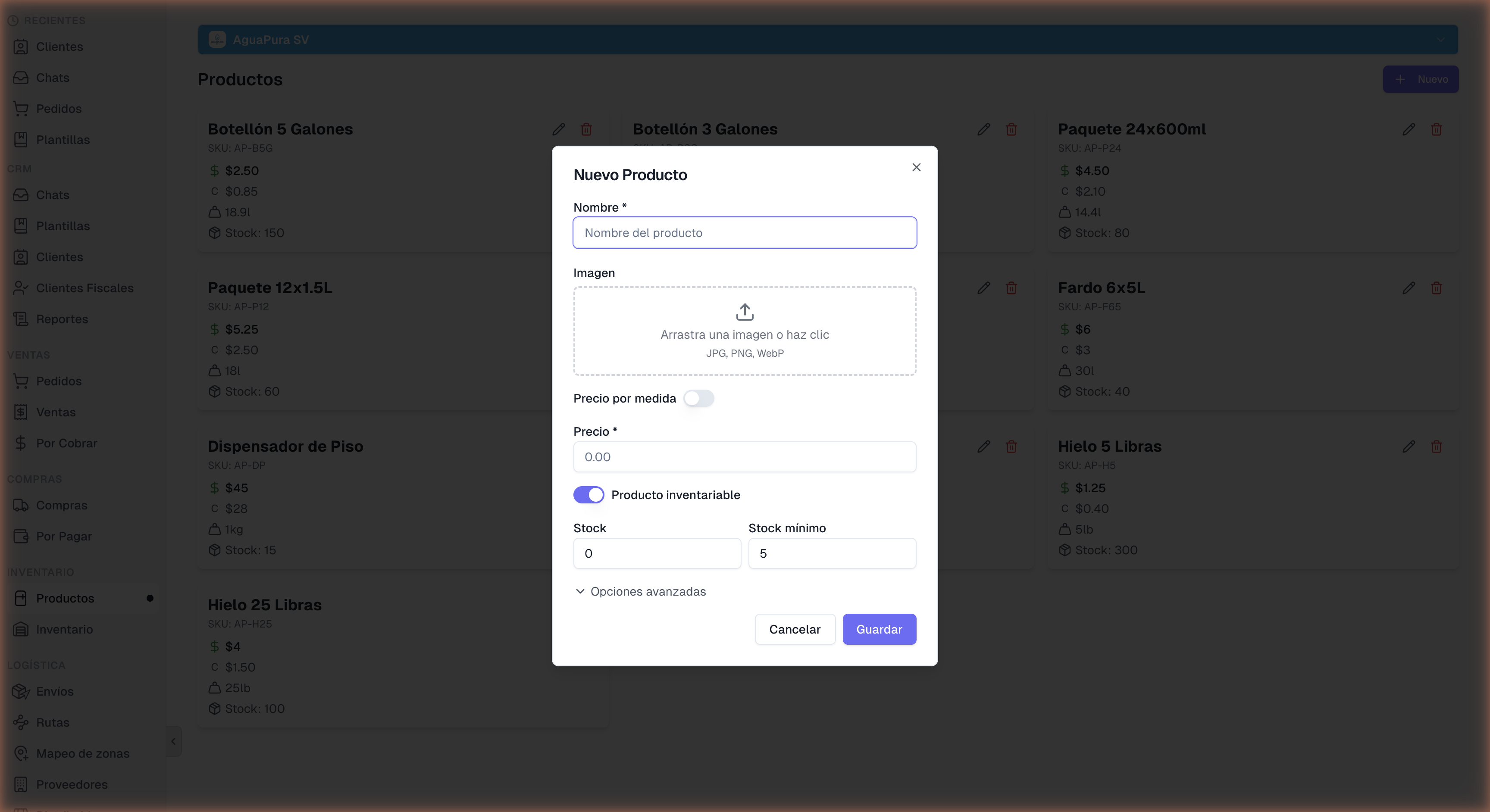Click the Guardar button

[x=879, y=629]
